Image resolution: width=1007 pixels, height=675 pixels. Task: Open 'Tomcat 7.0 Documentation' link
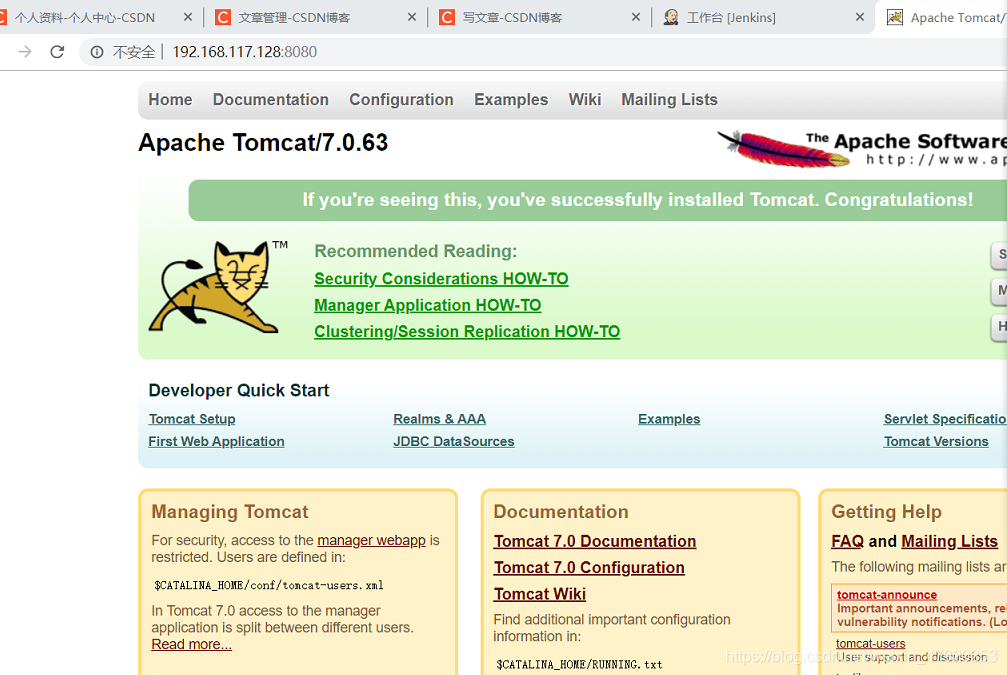[594, 541]
